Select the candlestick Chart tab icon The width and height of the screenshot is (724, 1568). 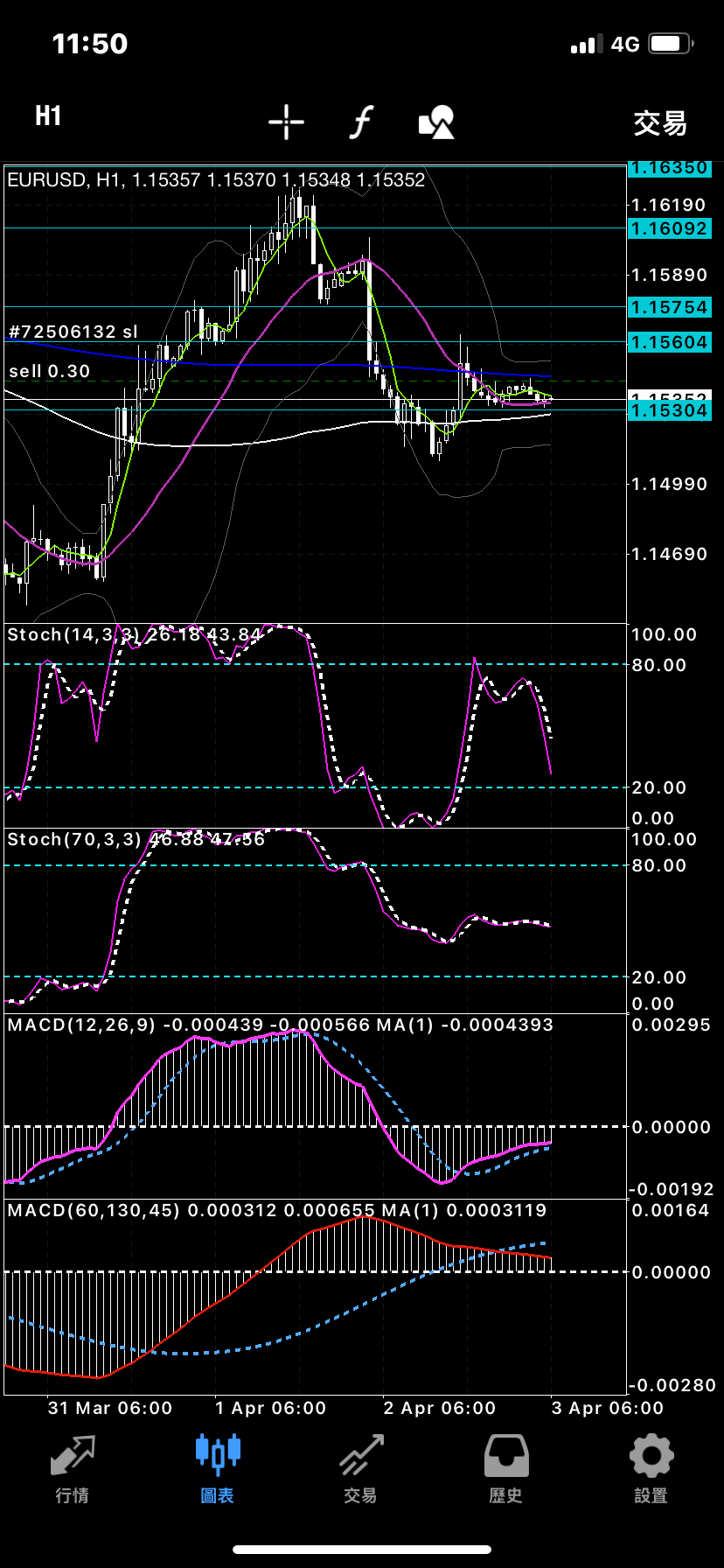(217, 1468)
